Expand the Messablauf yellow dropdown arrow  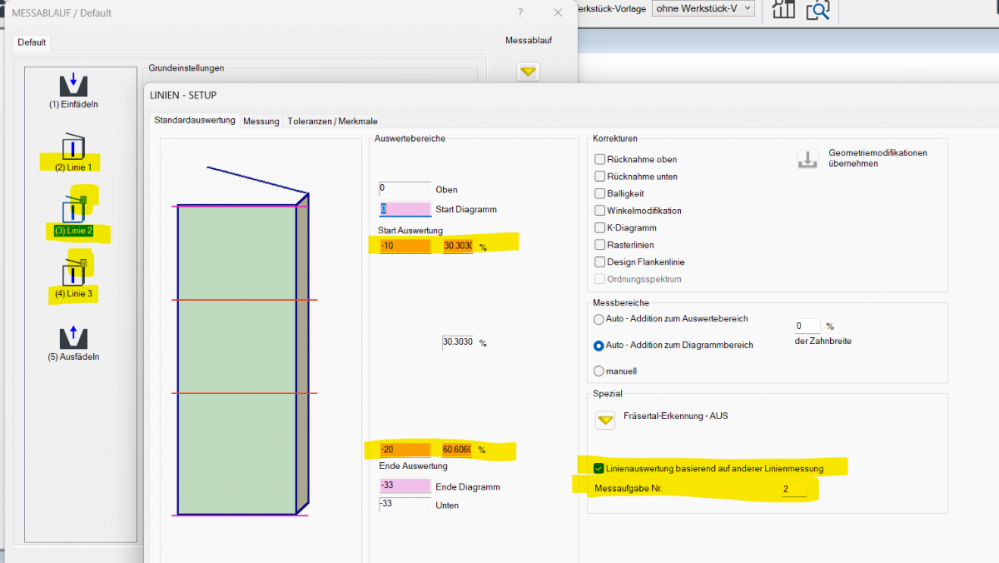click(528, 72)
